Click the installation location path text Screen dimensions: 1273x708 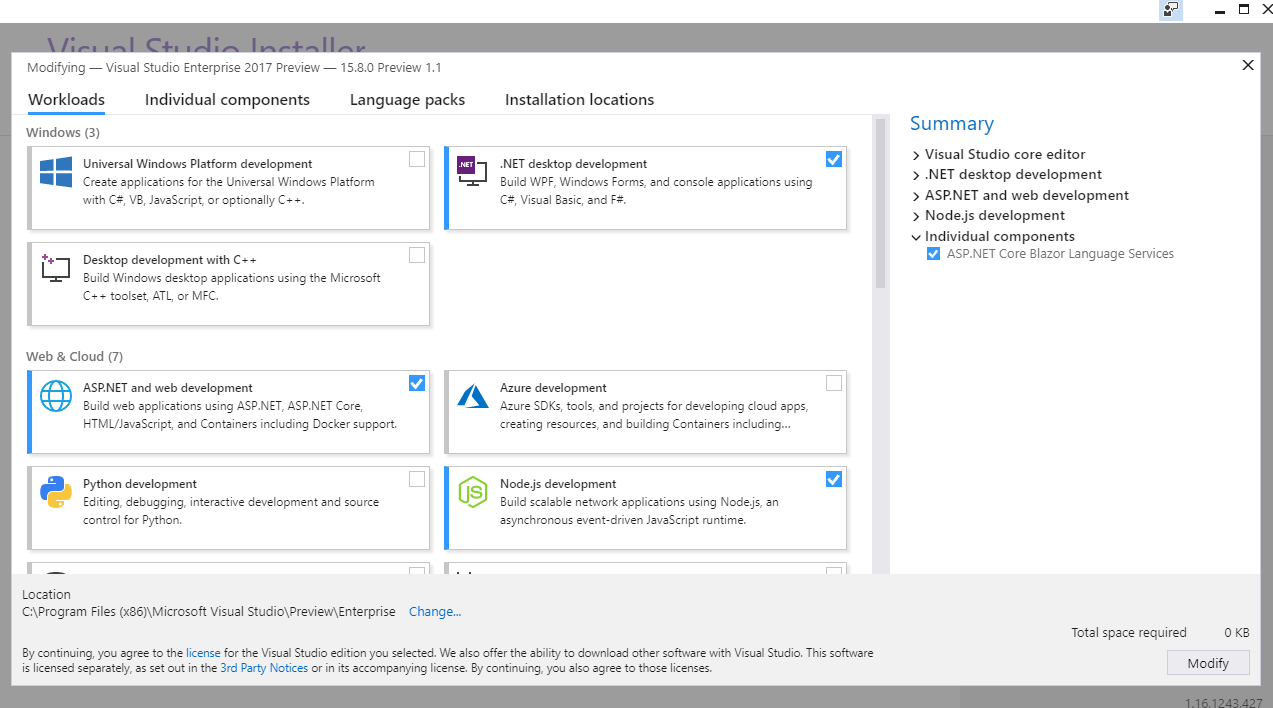209,612
